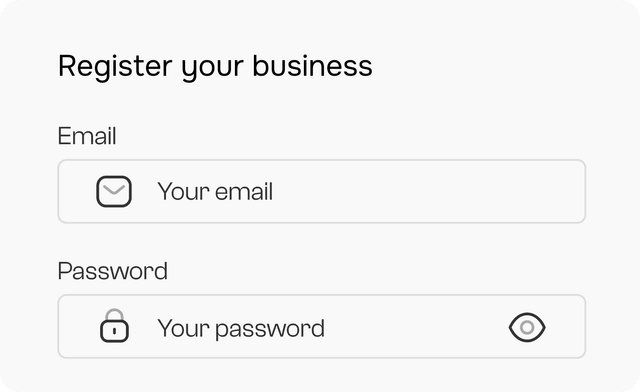This screenshot has width=640, height=392.
Task: Show the password using the eye button
Action: 527,327
